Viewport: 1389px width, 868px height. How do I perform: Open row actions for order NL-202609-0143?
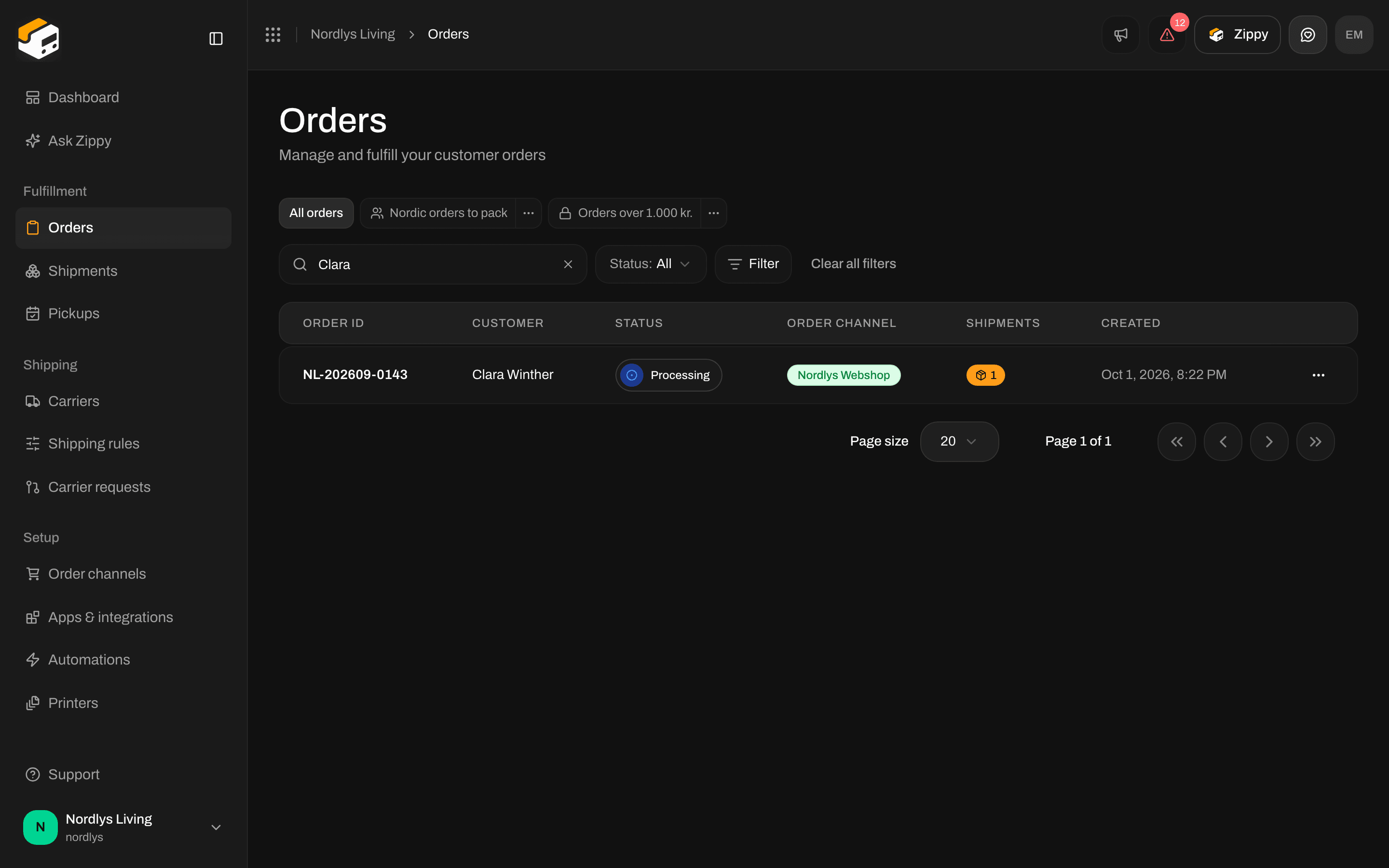(1319, 375)
